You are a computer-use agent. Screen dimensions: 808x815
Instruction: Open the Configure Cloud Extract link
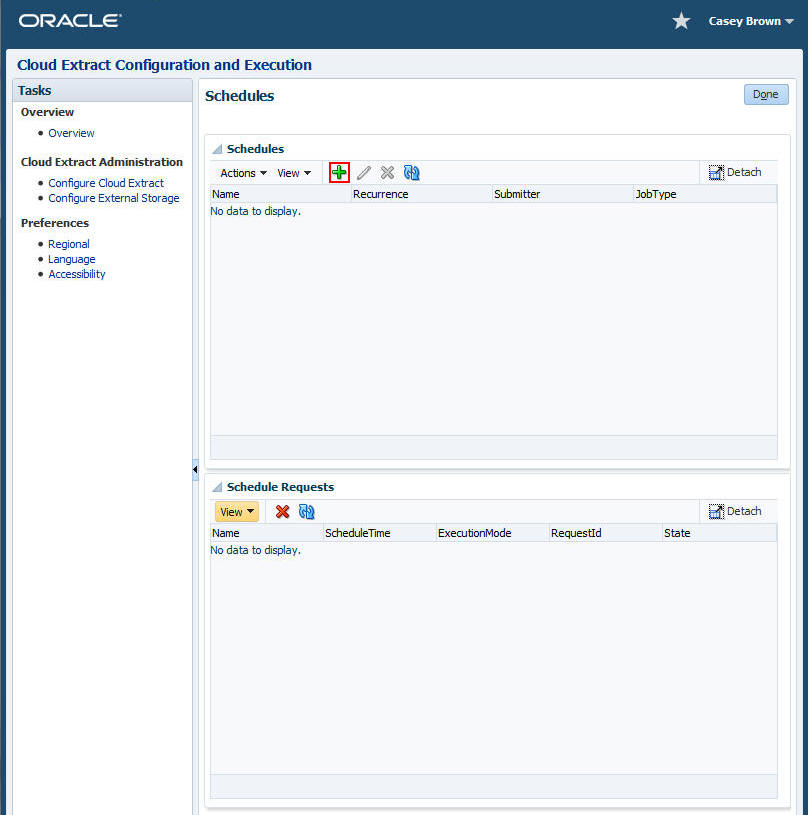105,183
